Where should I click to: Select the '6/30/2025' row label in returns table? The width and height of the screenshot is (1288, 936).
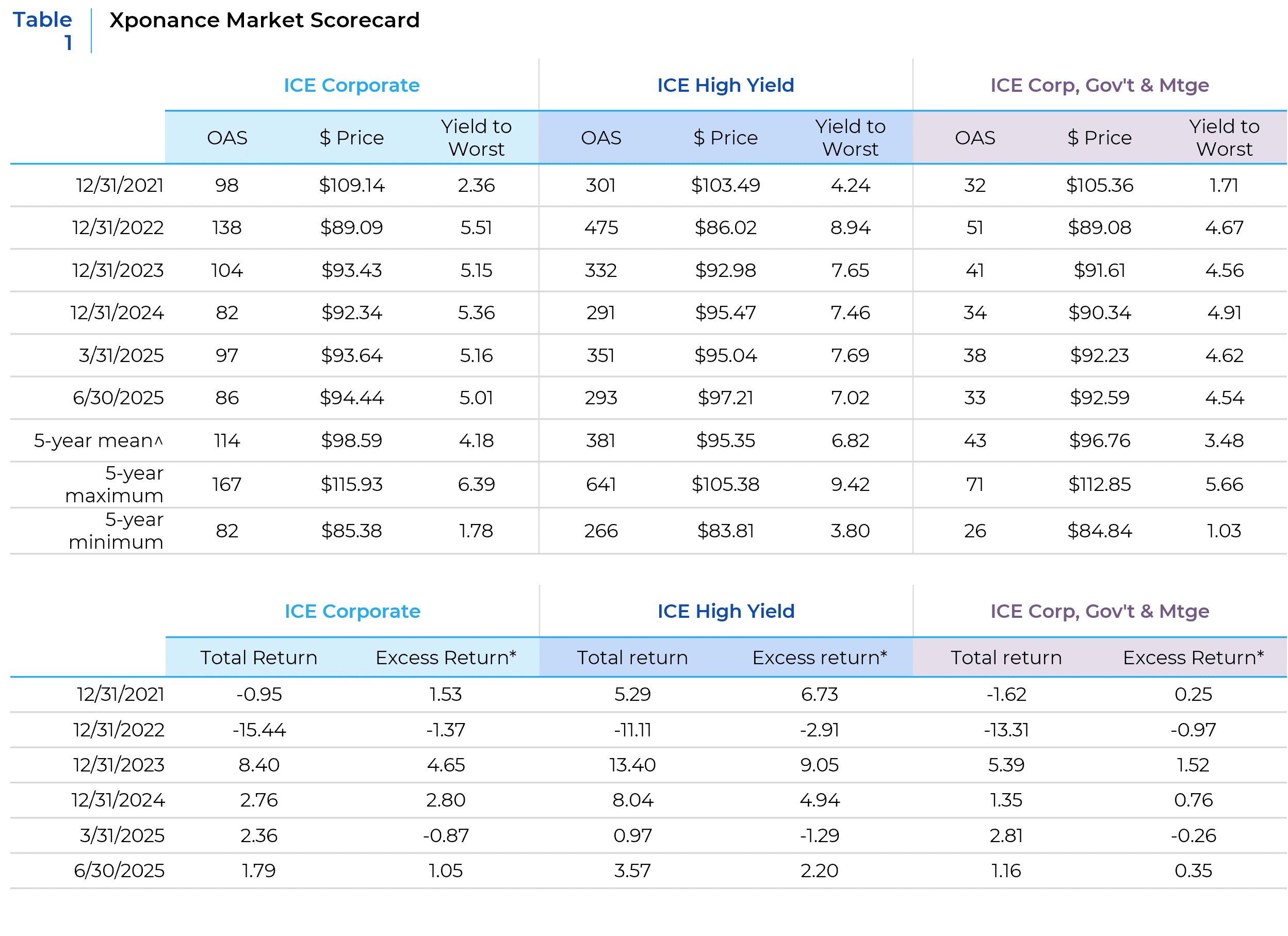(119, 871)
